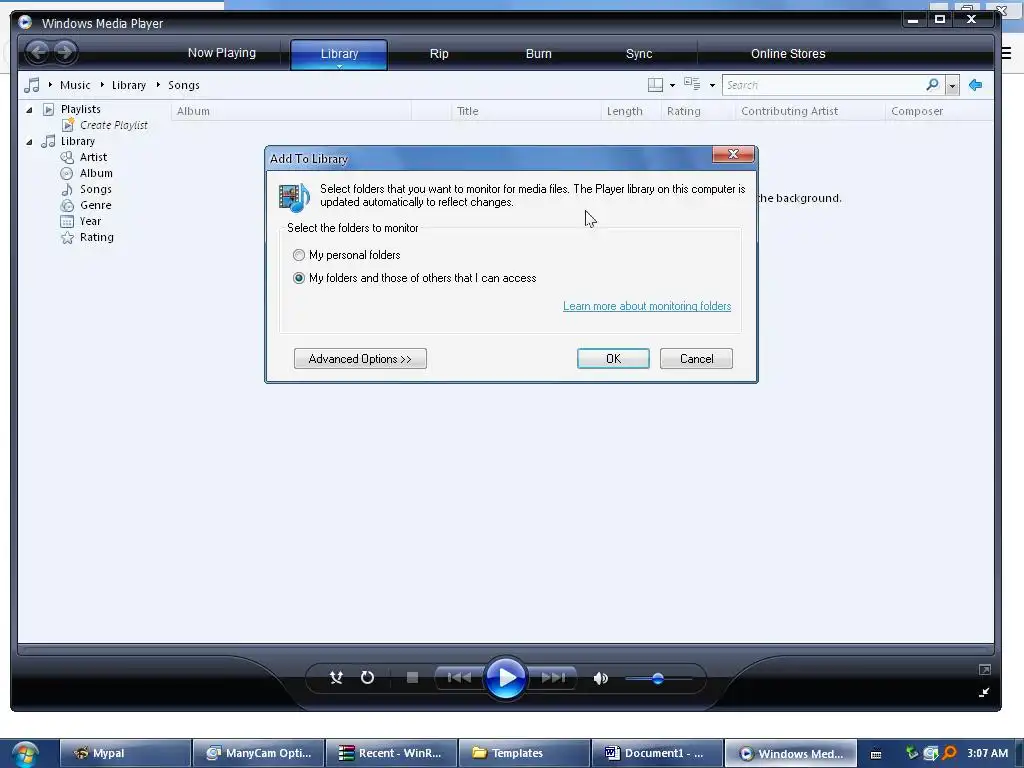Switch to the Library tab
The height and width of the screenshot is (768, 1024).
[x=339, y=52]
